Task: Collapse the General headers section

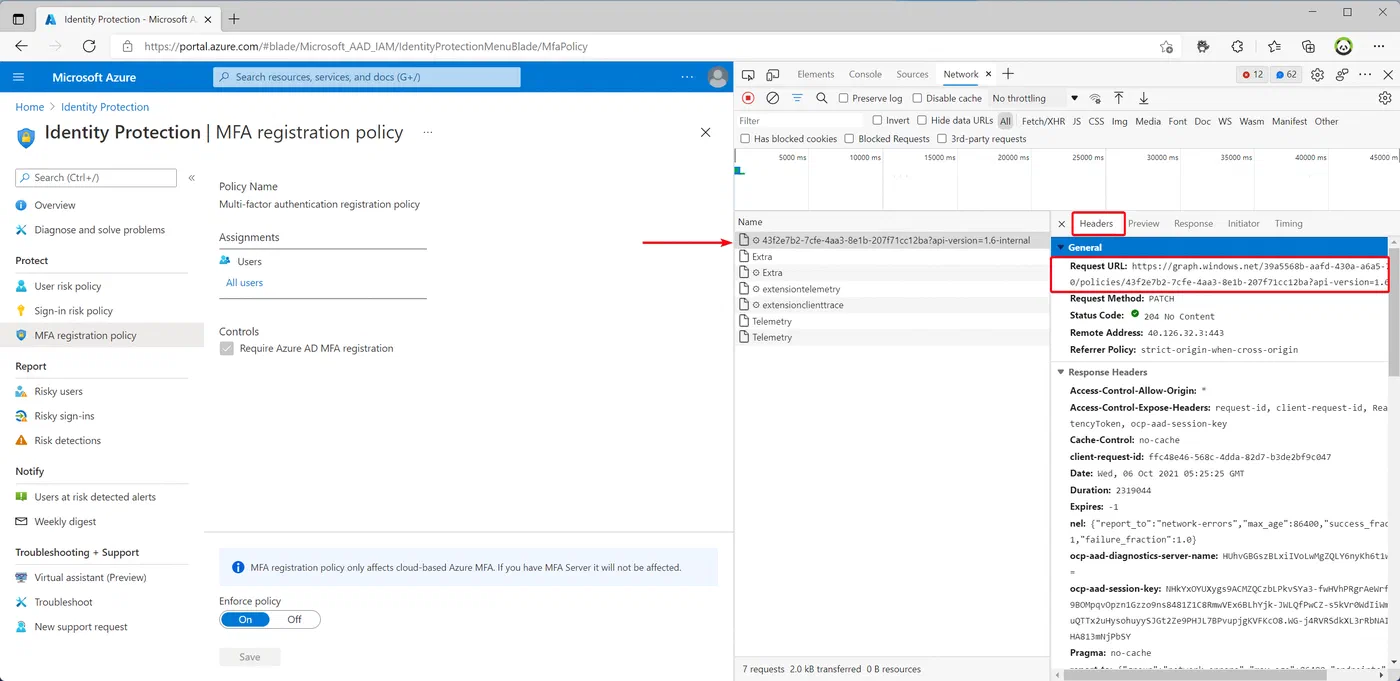Action: click(1061, 248)
